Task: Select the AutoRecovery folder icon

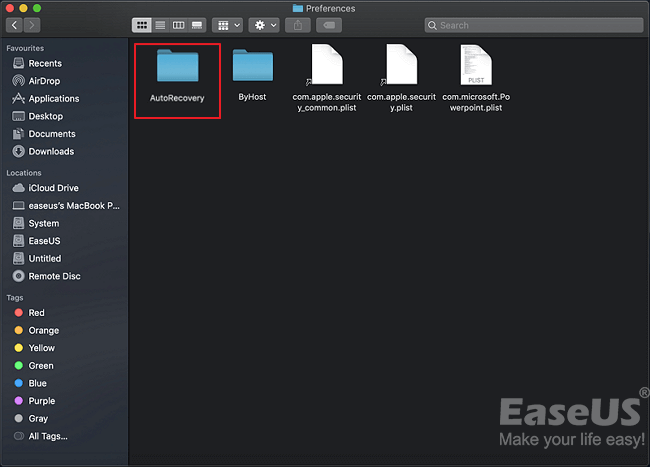Action: click(177, 65)
